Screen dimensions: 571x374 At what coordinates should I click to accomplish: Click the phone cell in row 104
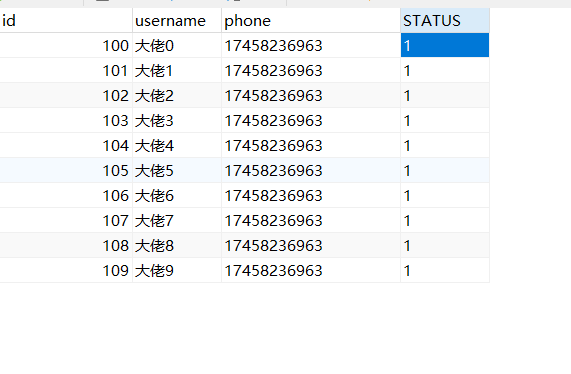(x=311, y=146)
